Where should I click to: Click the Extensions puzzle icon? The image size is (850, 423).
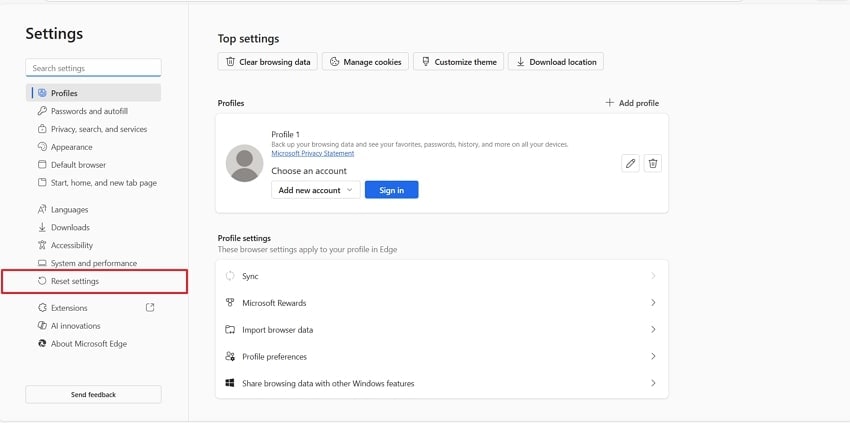click(42, 307)
